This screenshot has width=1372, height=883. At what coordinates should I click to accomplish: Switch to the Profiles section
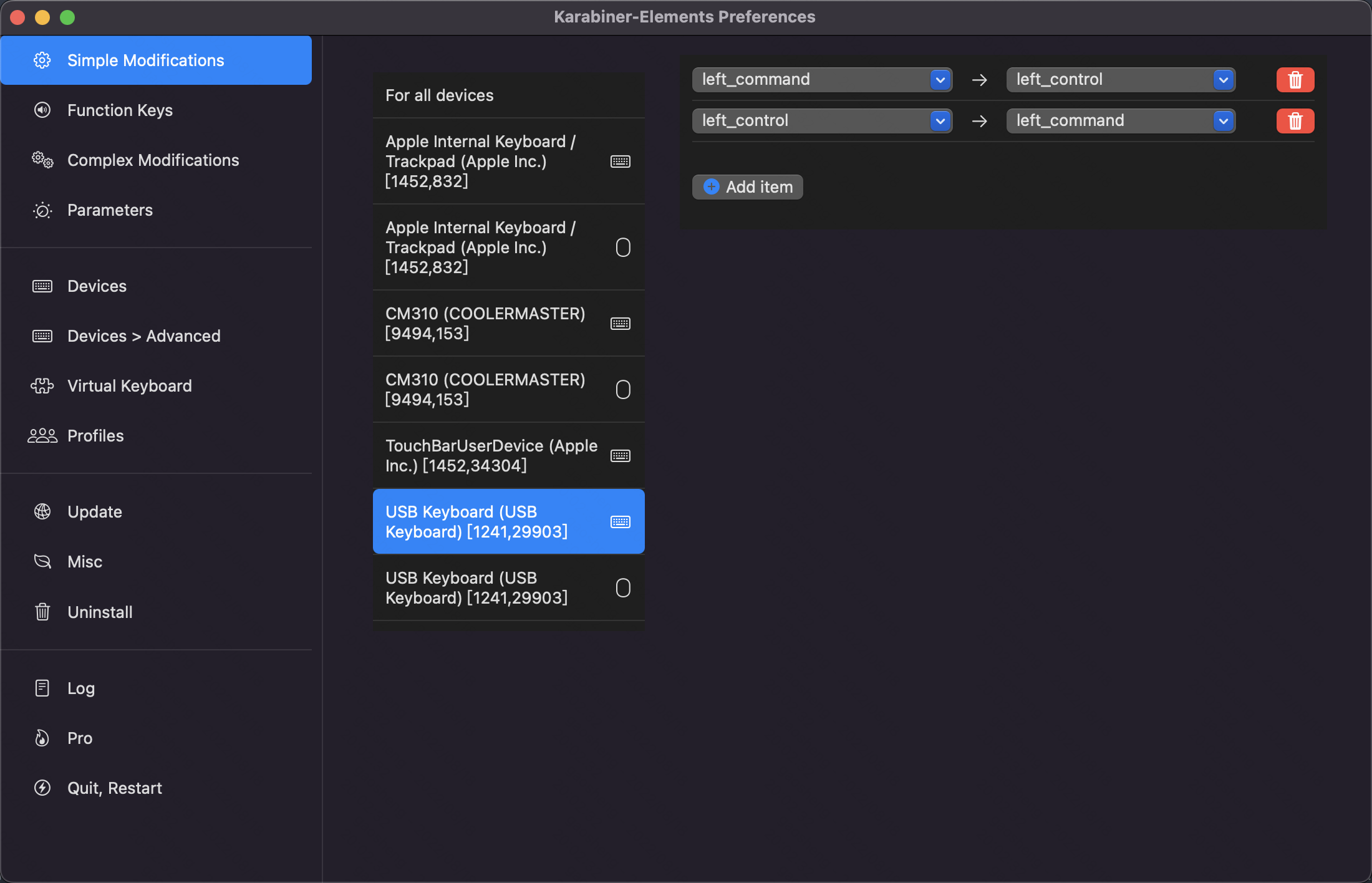pyautogui.click(x=156, y=436)
